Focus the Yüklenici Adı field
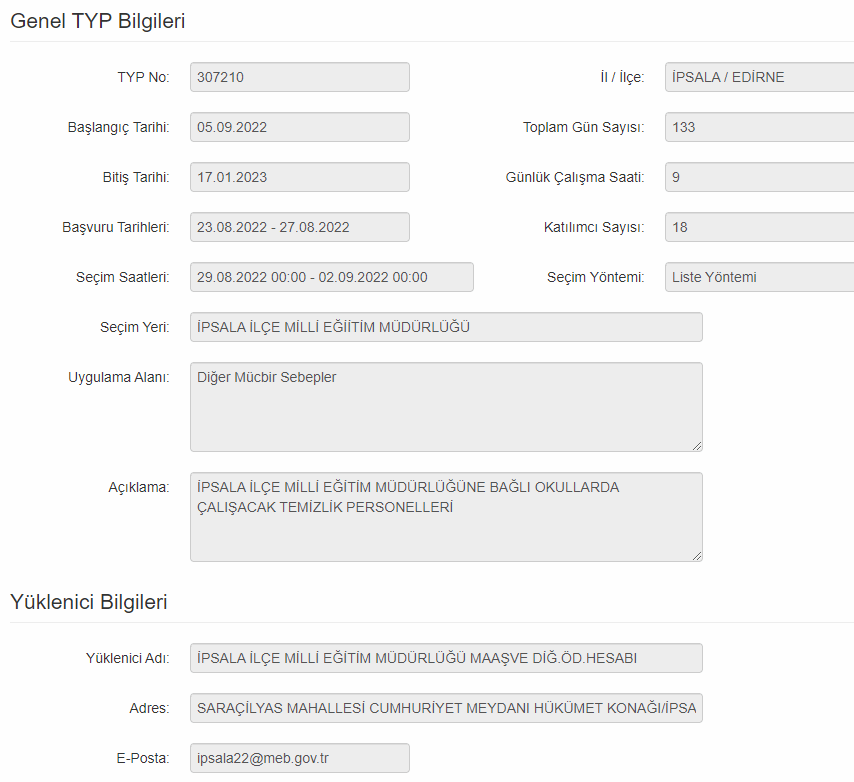Viewport: 854px width, 782px height. click(445, 658)
